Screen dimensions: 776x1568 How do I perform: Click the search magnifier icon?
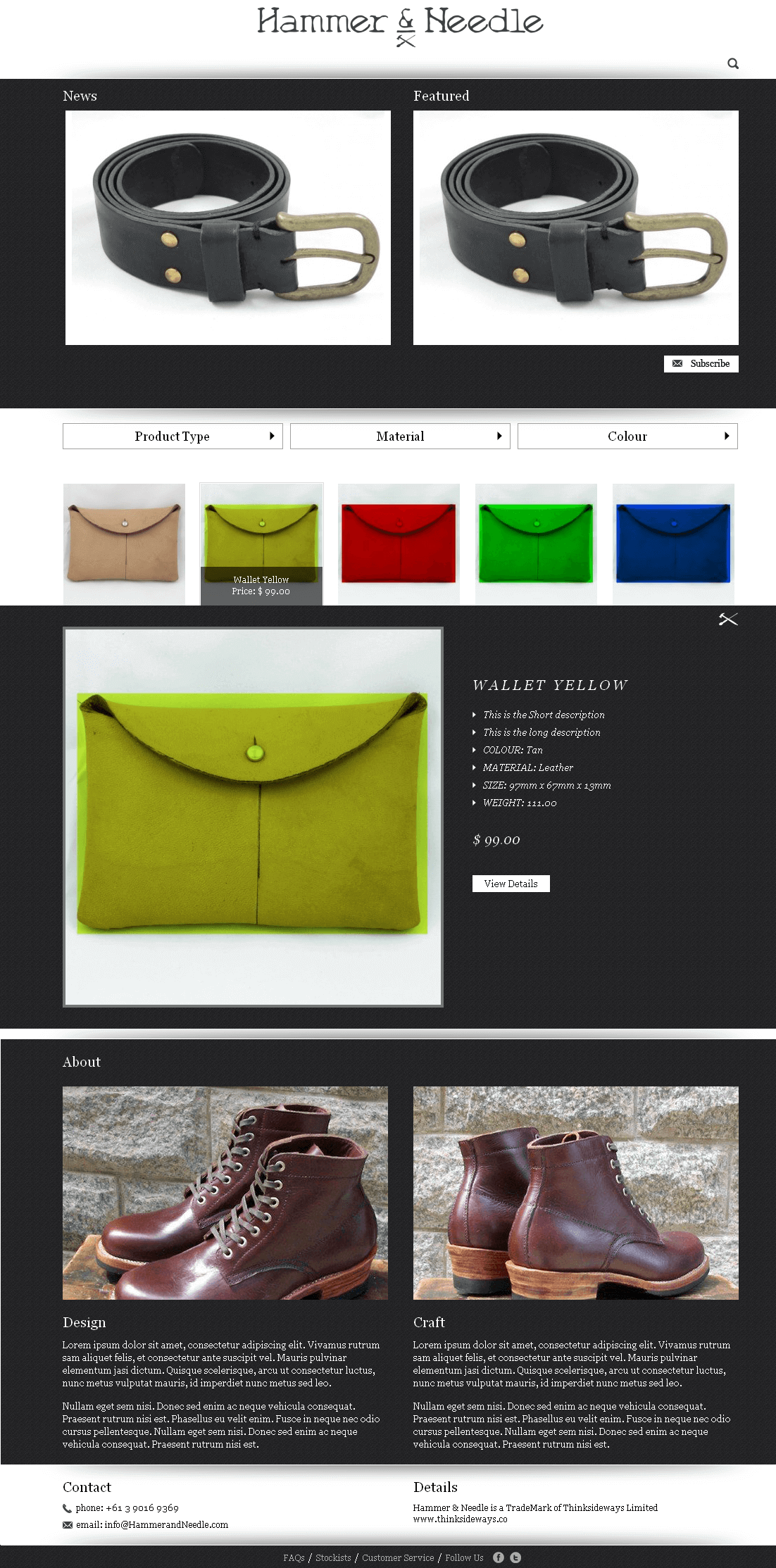(x=733, y=63)
